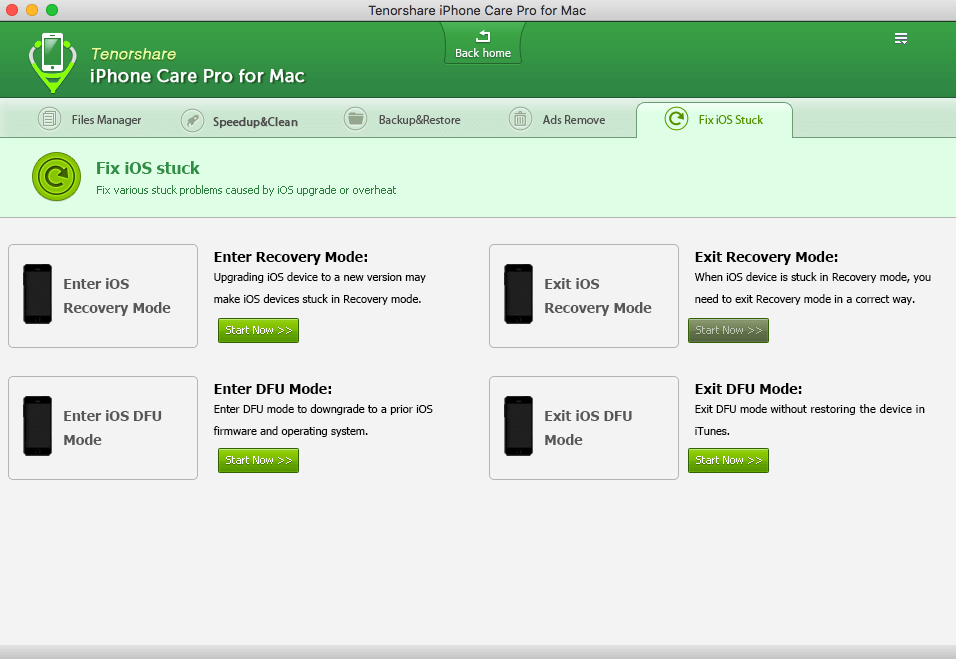Select the Ads Remove tab
Screen dimensions: 956x659
[574, 119]
